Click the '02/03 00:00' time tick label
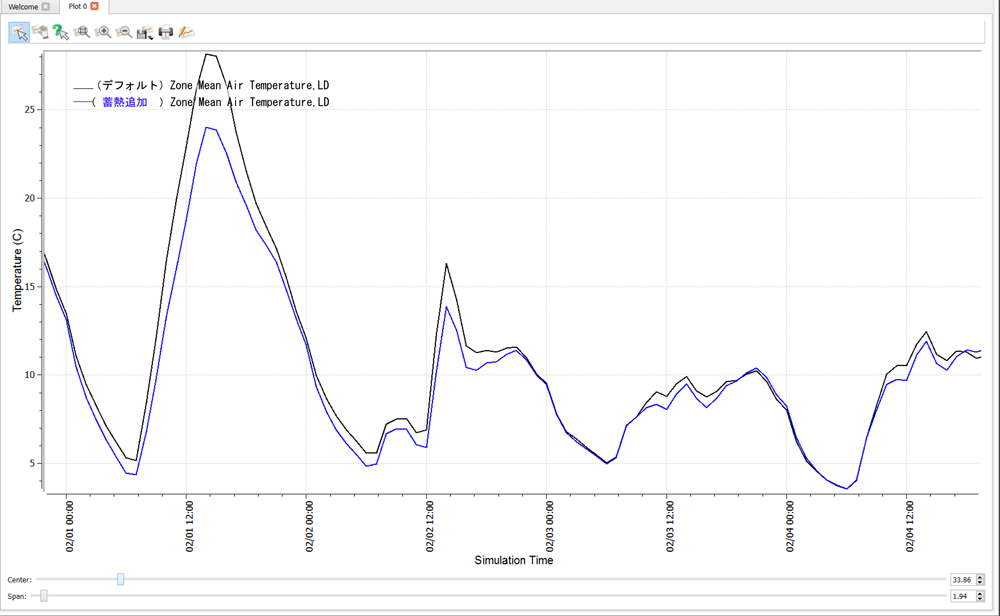This screenshot has height=616, width=1000. click(550, 526)
